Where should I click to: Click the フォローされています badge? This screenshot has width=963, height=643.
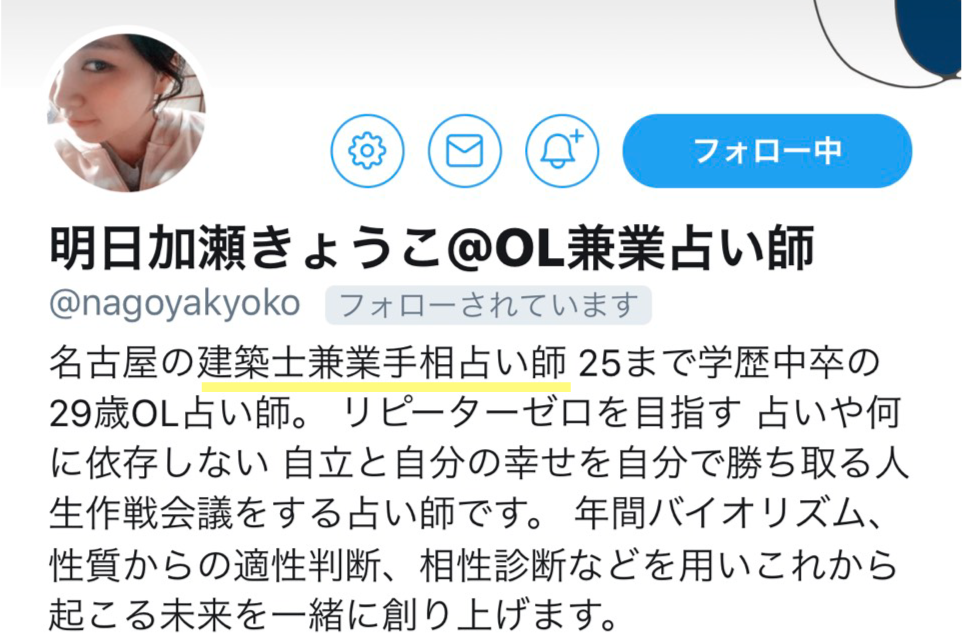(488, 305)
